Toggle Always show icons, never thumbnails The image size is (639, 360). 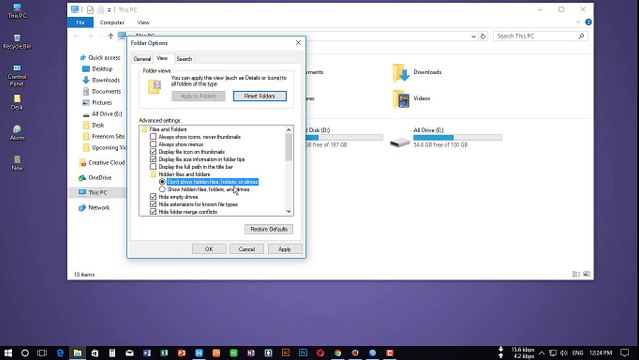[153, 137]
